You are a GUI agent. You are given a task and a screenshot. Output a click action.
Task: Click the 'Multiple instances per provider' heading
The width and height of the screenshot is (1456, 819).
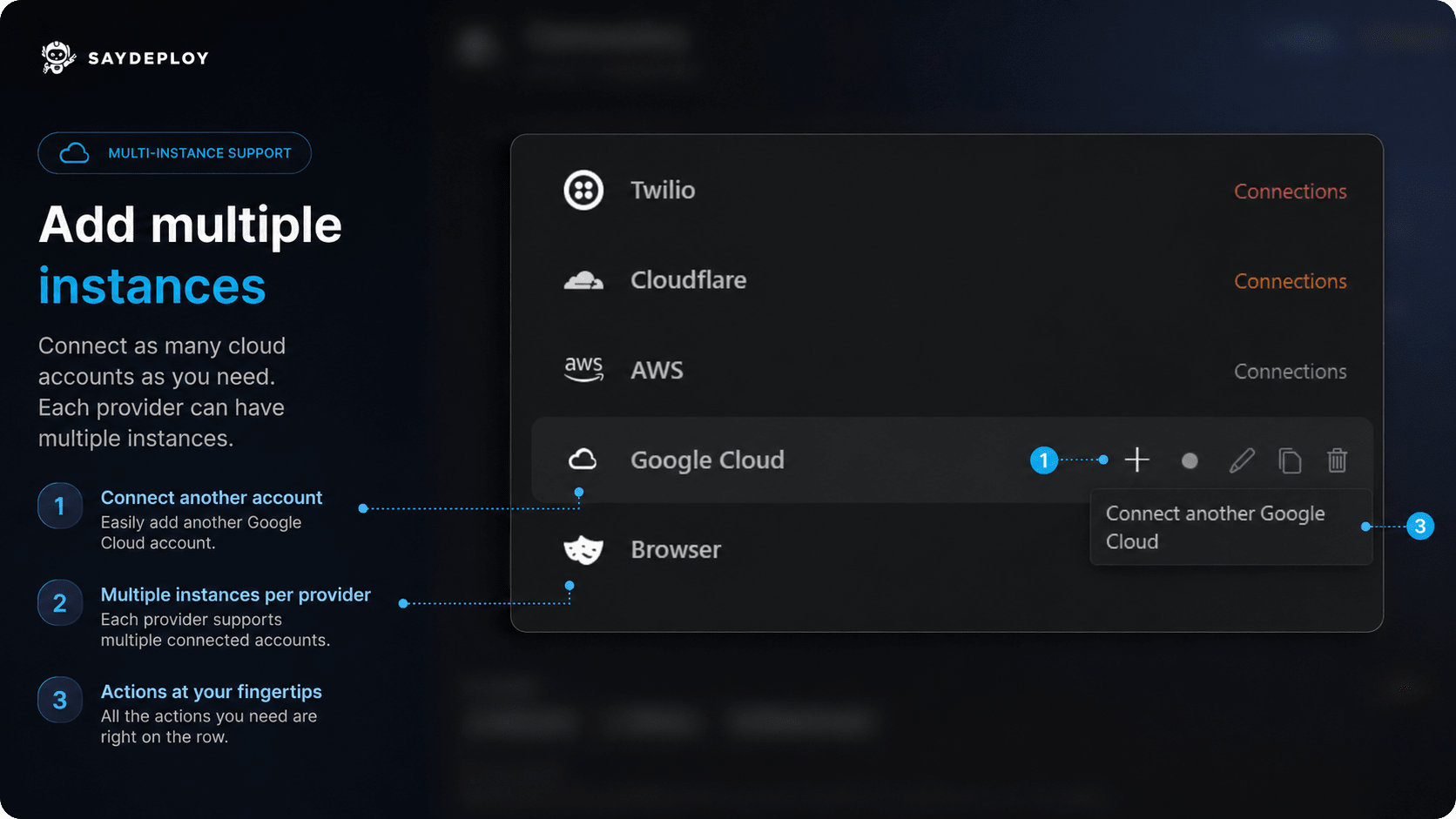(x=236, y=594)
